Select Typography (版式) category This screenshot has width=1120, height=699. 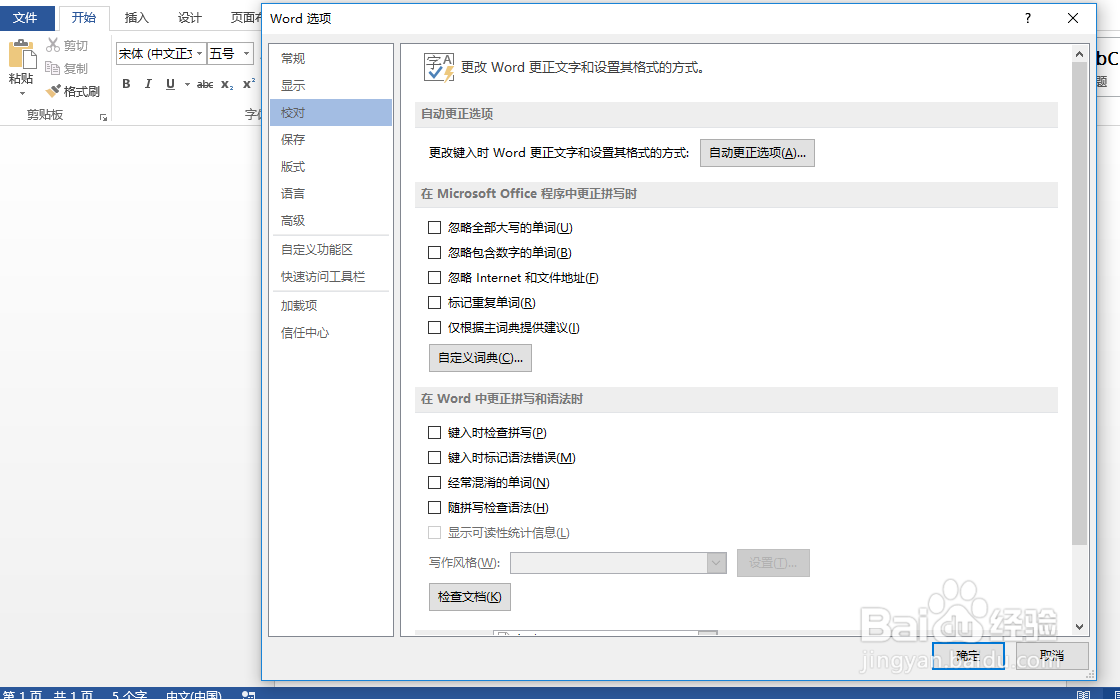331,166
